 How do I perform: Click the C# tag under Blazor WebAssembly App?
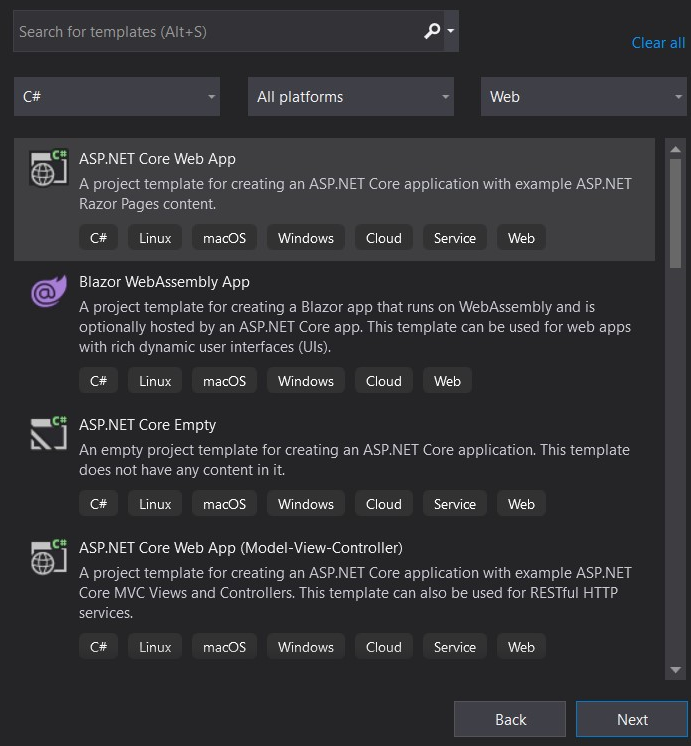[99, 381]
